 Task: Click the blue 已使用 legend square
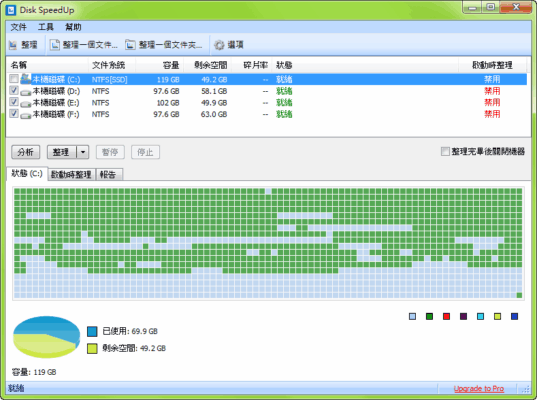92,332
